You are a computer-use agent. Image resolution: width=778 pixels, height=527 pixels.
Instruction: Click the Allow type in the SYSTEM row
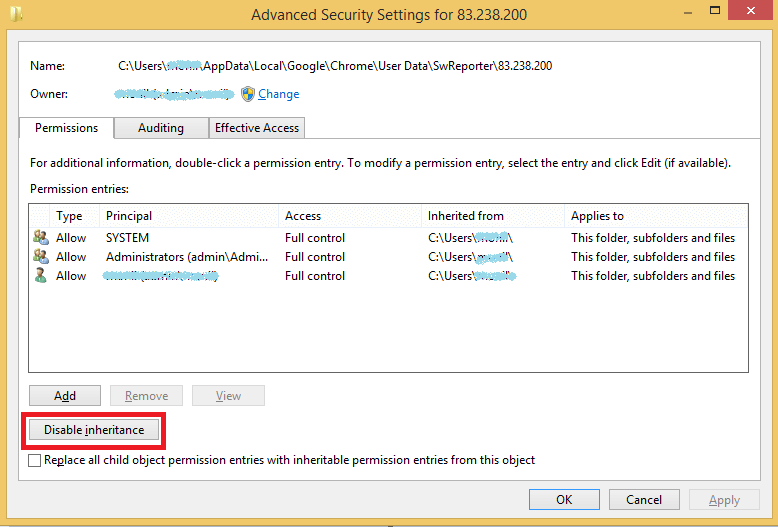coord(71,238)
